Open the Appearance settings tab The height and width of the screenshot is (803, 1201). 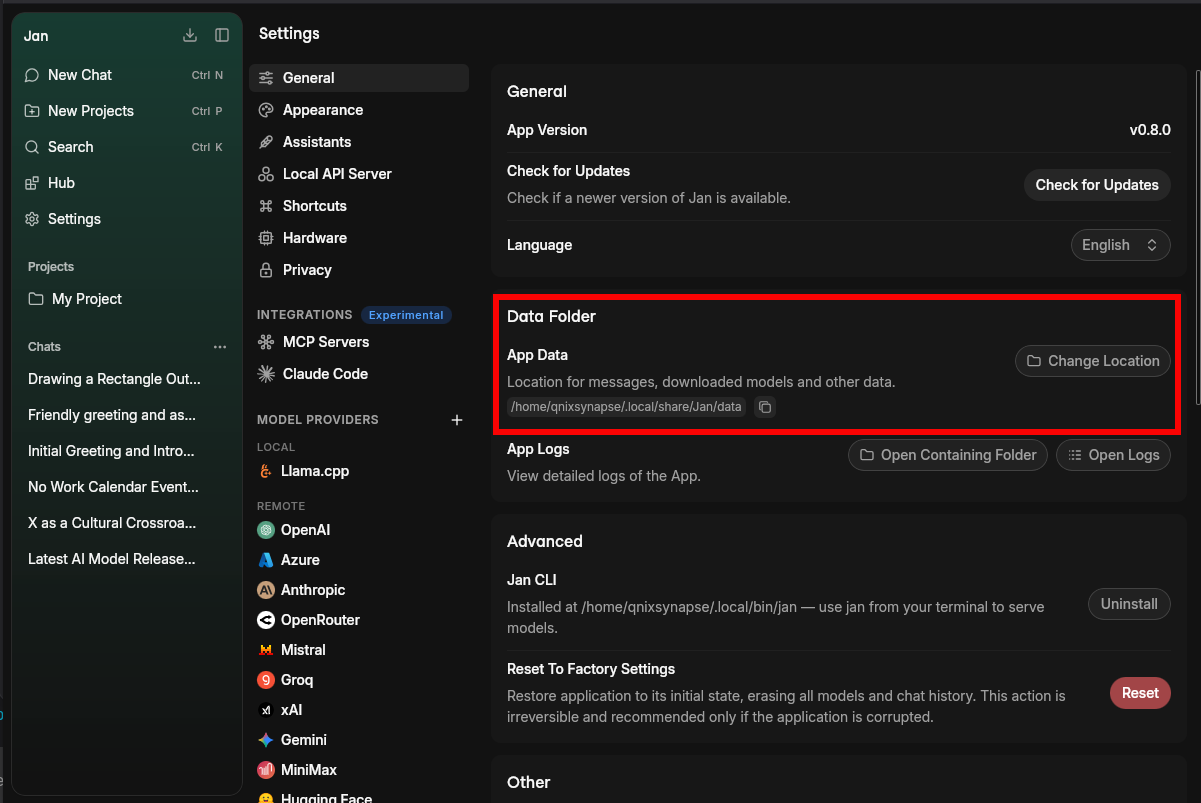pyautogui.click(x=359, y=110)
